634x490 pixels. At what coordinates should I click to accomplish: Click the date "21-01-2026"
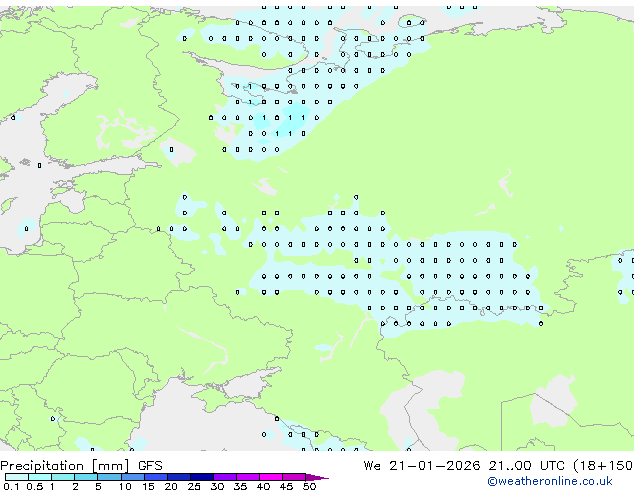[435, 466]
